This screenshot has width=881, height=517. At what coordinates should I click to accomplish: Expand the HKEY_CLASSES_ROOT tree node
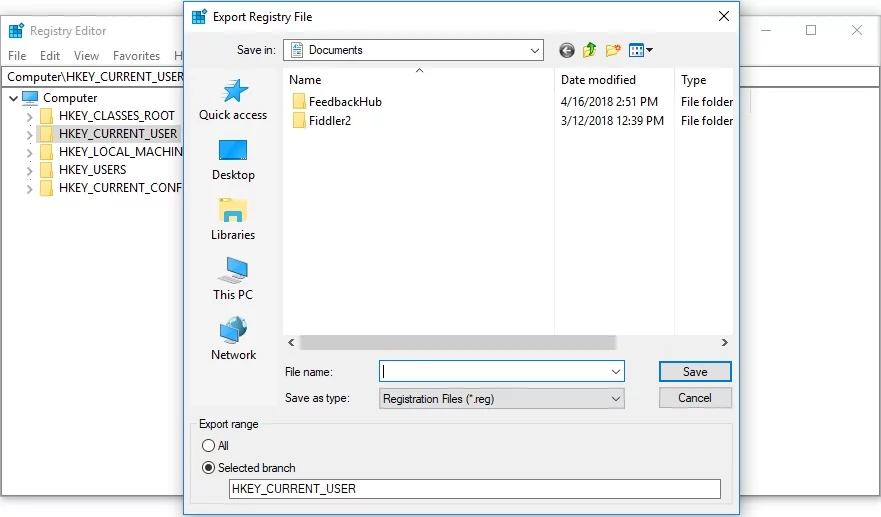30,116
